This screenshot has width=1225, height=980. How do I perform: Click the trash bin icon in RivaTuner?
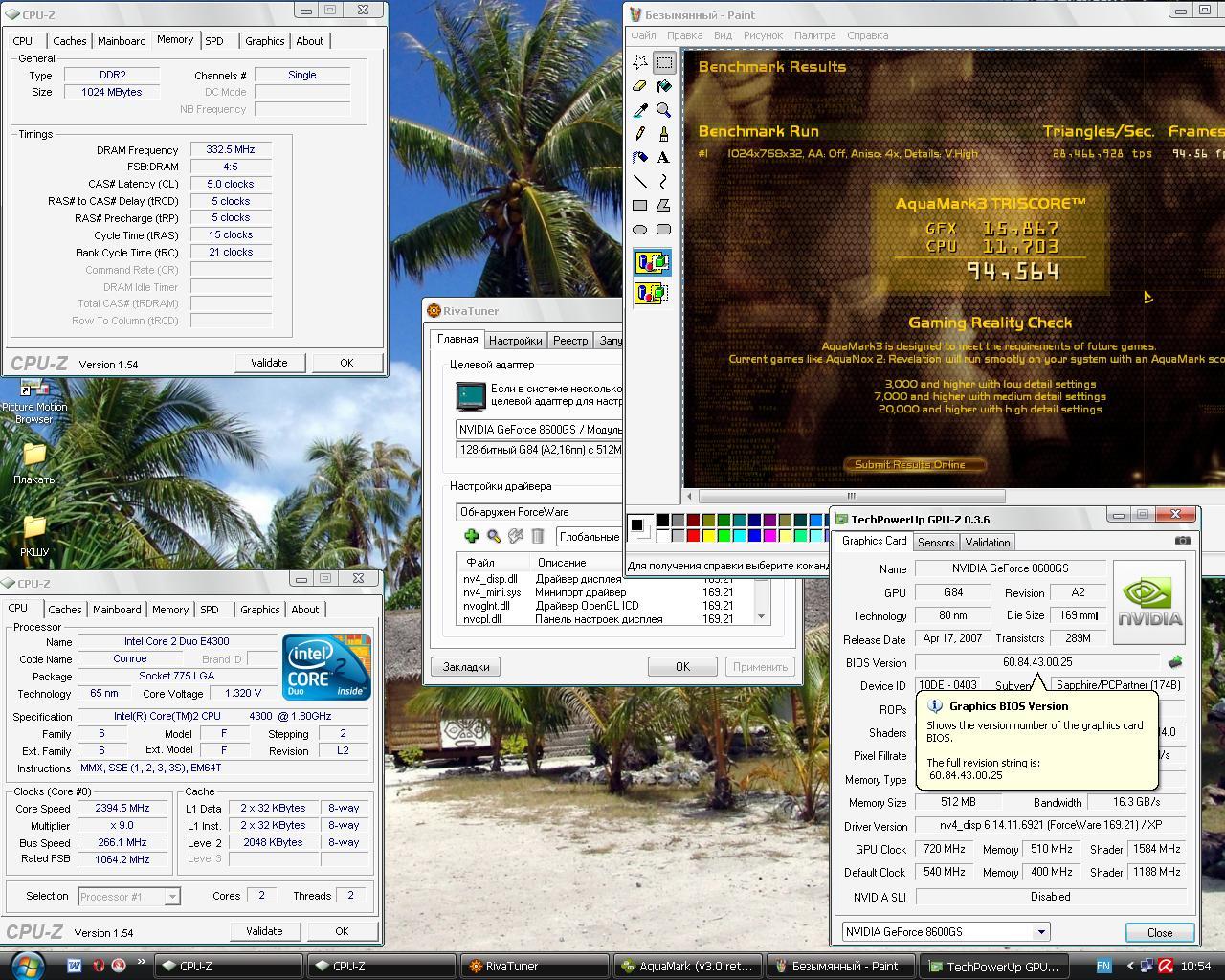pyautogui.click(x=538, y=537)
